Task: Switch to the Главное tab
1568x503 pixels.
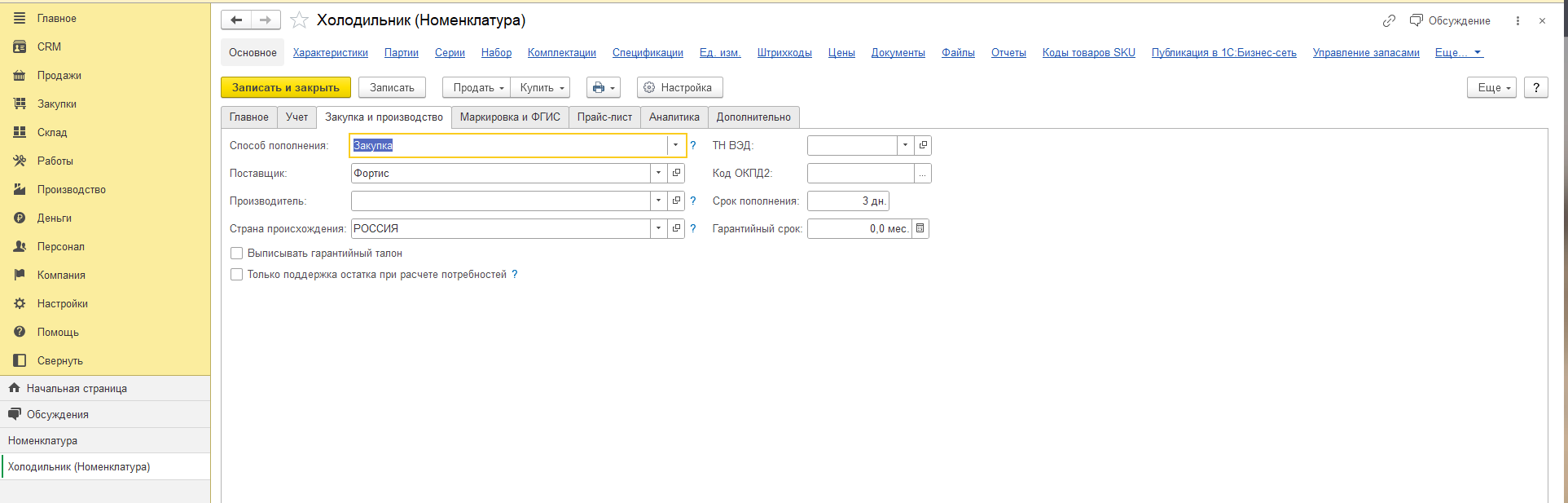Action: point(248,117)
